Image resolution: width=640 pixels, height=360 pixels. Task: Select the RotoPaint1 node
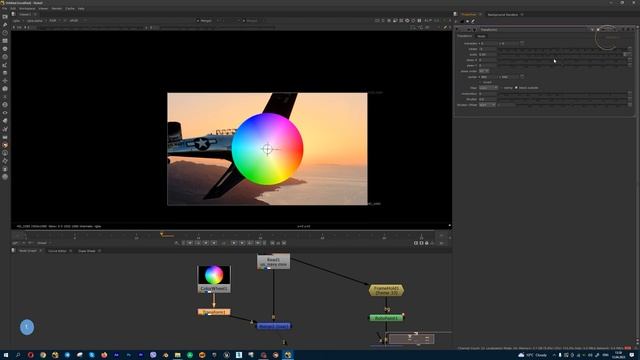pyautogui.click(x=386, y=318)
